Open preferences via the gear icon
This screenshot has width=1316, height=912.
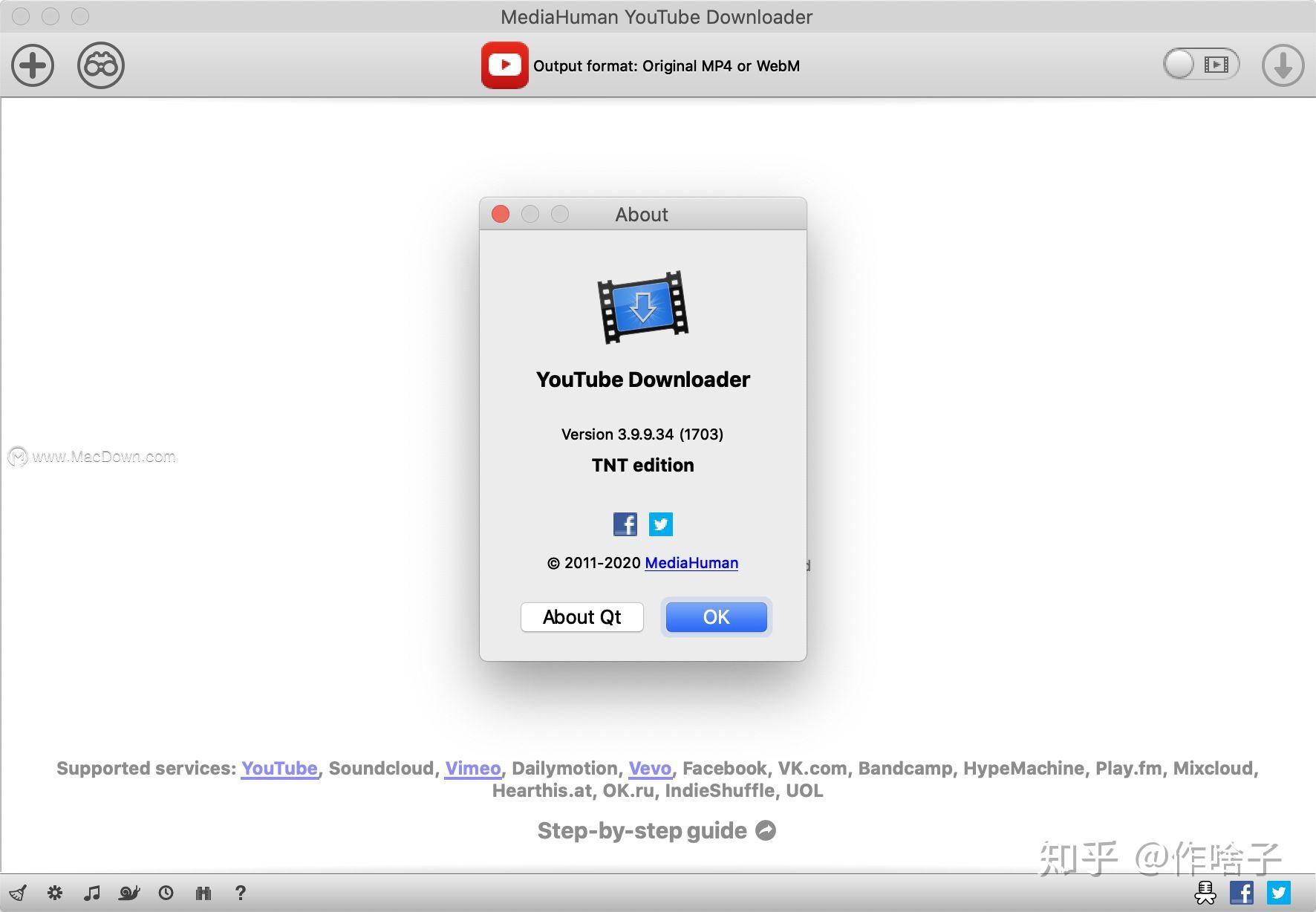point(55,893)
